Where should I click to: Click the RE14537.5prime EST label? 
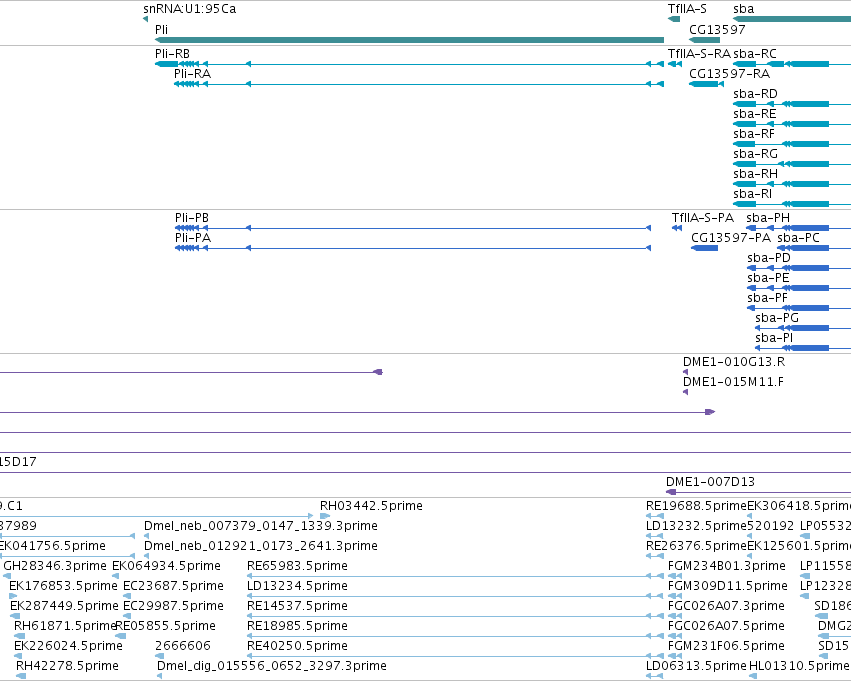(x=297, y=606)
